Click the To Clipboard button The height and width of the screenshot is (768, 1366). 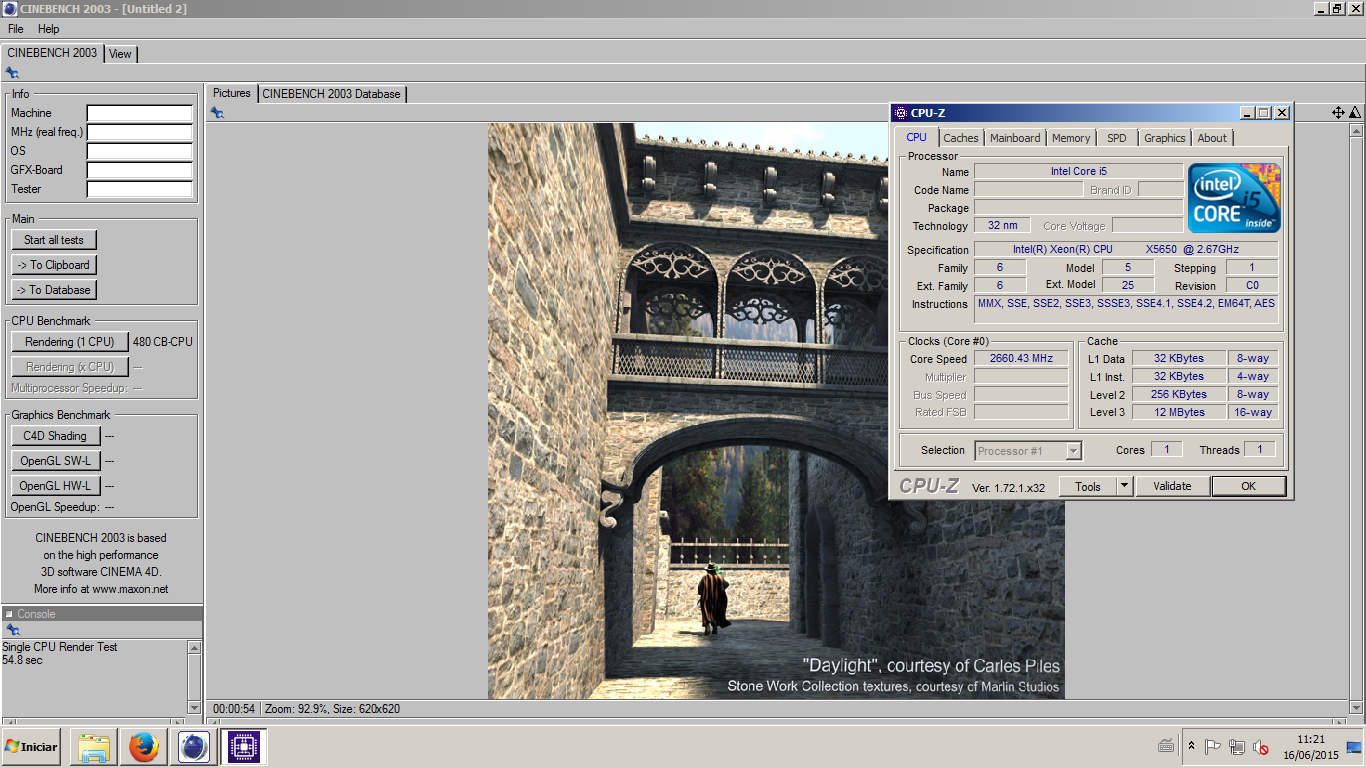[x=54, y=265]
